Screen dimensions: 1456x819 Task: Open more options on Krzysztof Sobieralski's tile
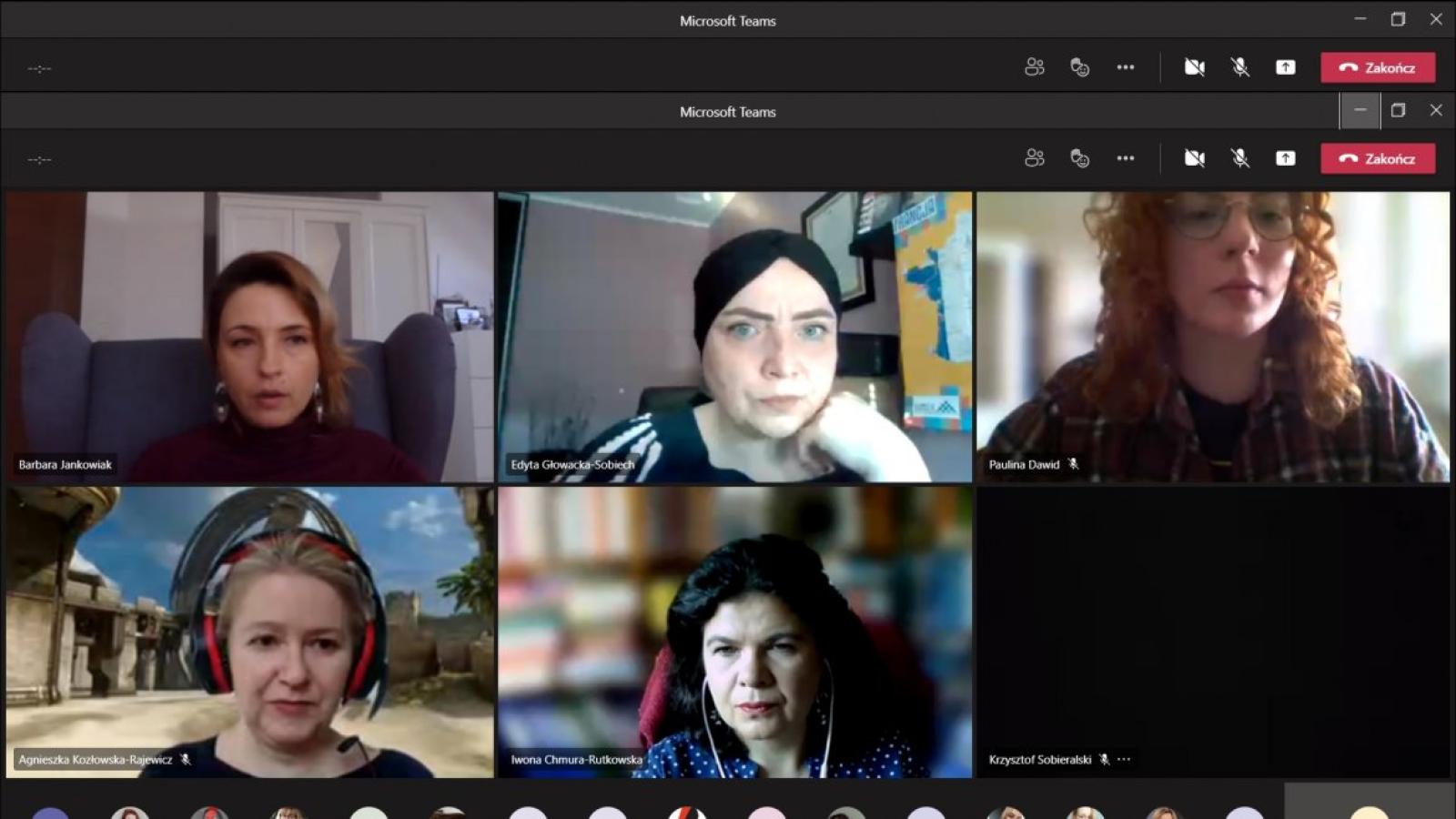pyautogui.click(x=1124, y=759)
